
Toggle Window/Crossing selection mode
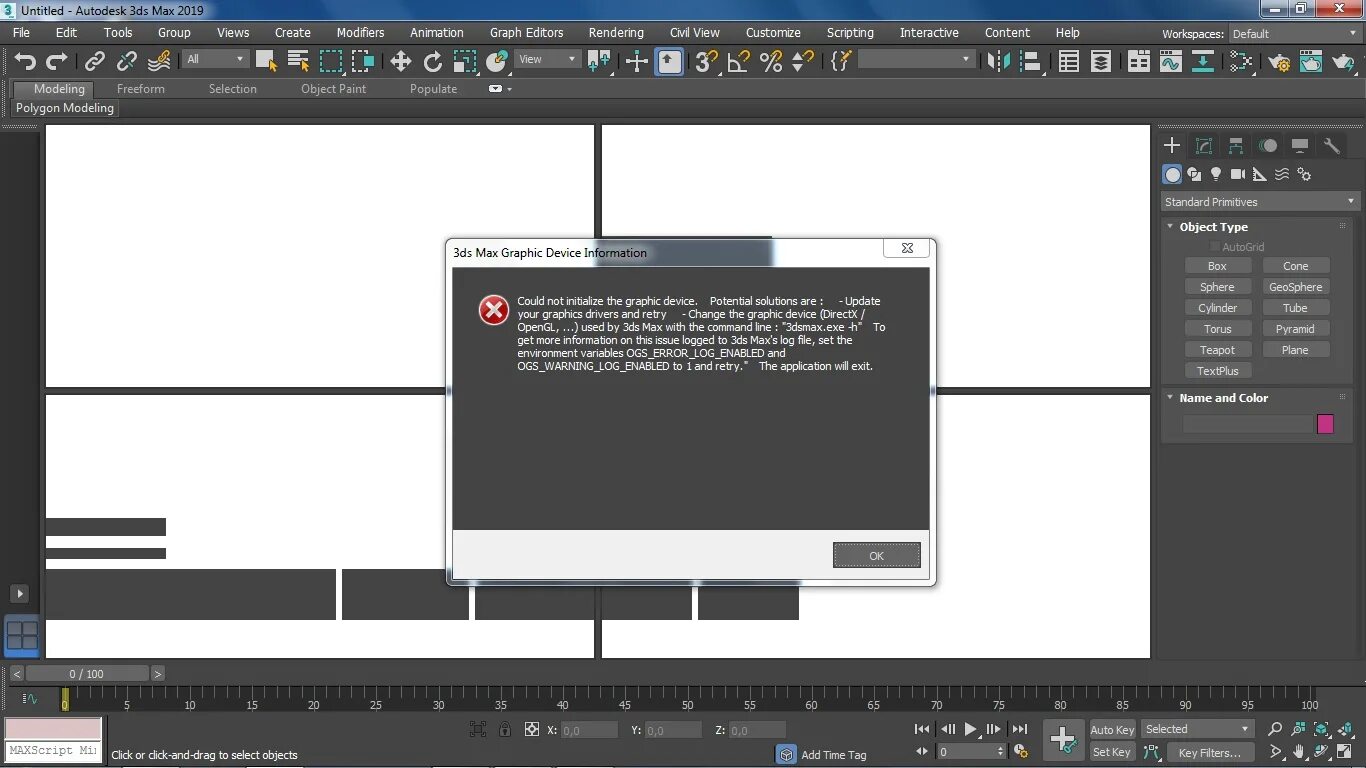[363, 62]
